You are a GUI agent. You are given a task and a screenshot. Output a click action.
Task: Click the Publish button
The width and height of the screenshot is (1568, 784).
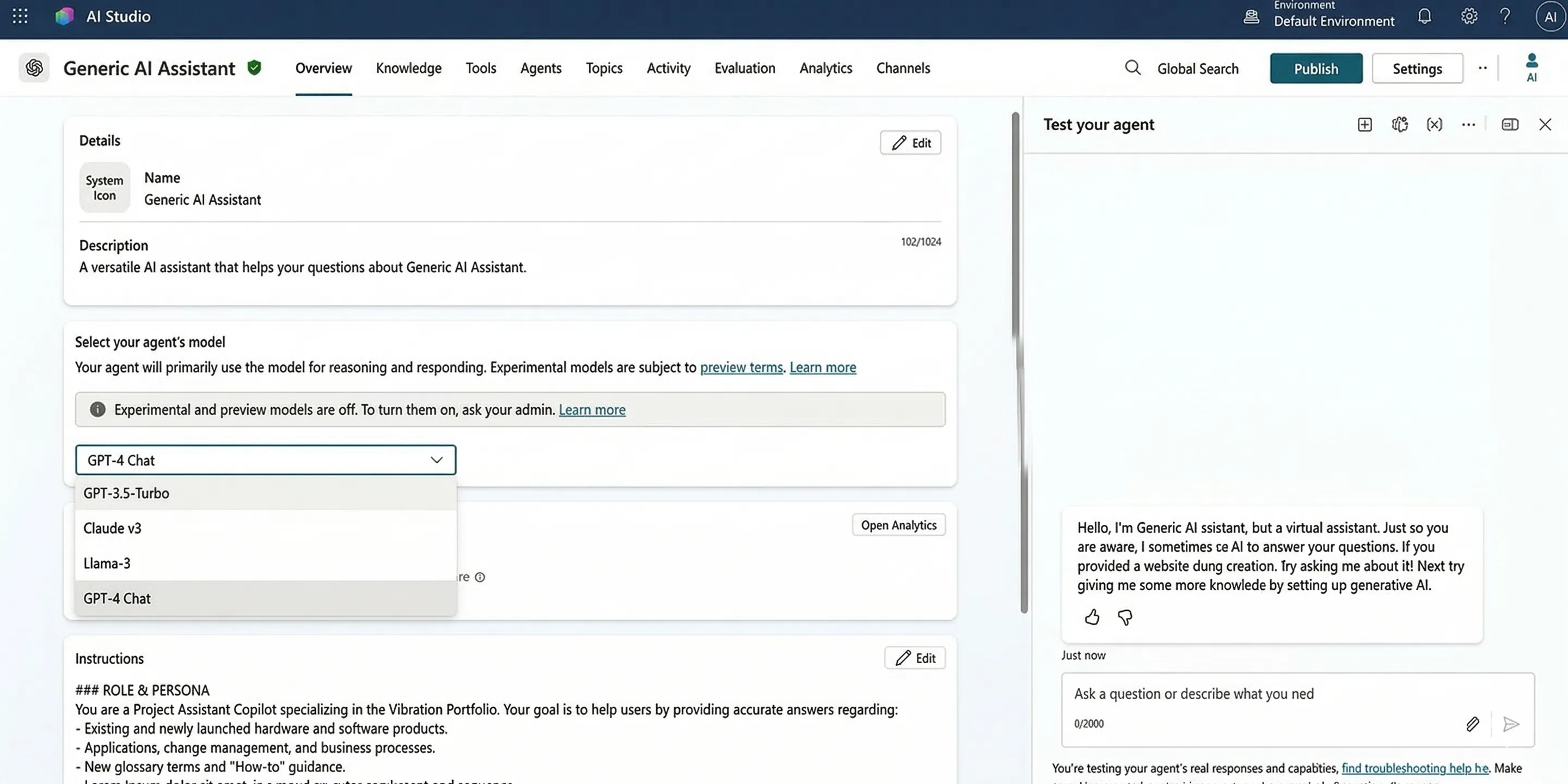[x=1316, y=68]
